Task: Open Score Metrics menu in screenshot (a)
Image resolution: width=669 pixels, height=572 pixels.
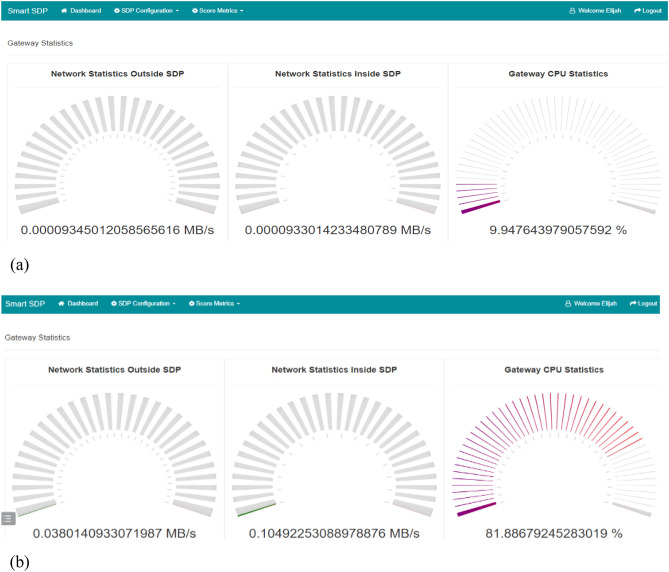Action: click(x=220, y=11)
